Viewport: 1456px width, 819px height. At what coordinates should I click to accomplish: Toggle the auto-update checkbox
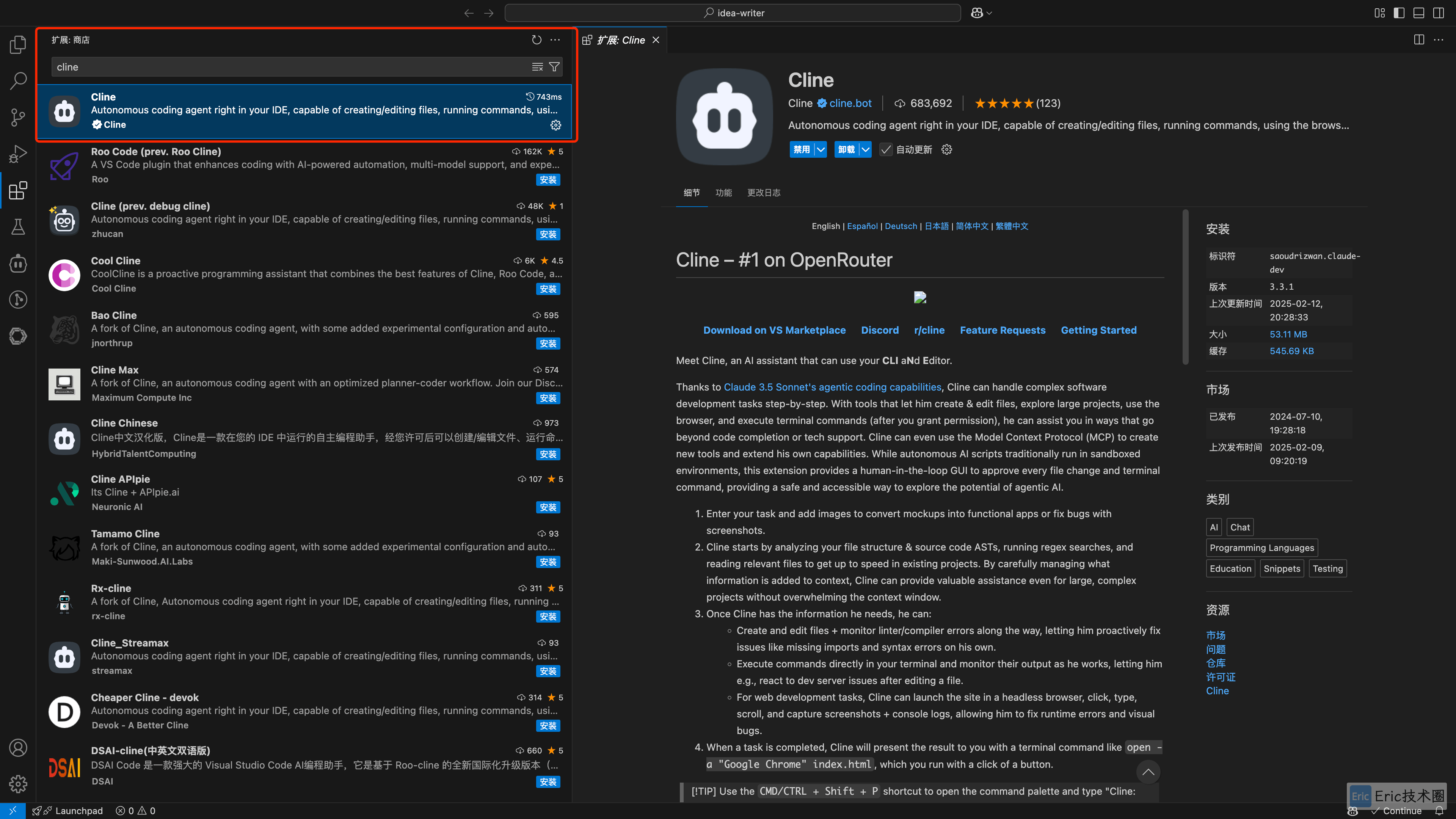tap(886, 149)
